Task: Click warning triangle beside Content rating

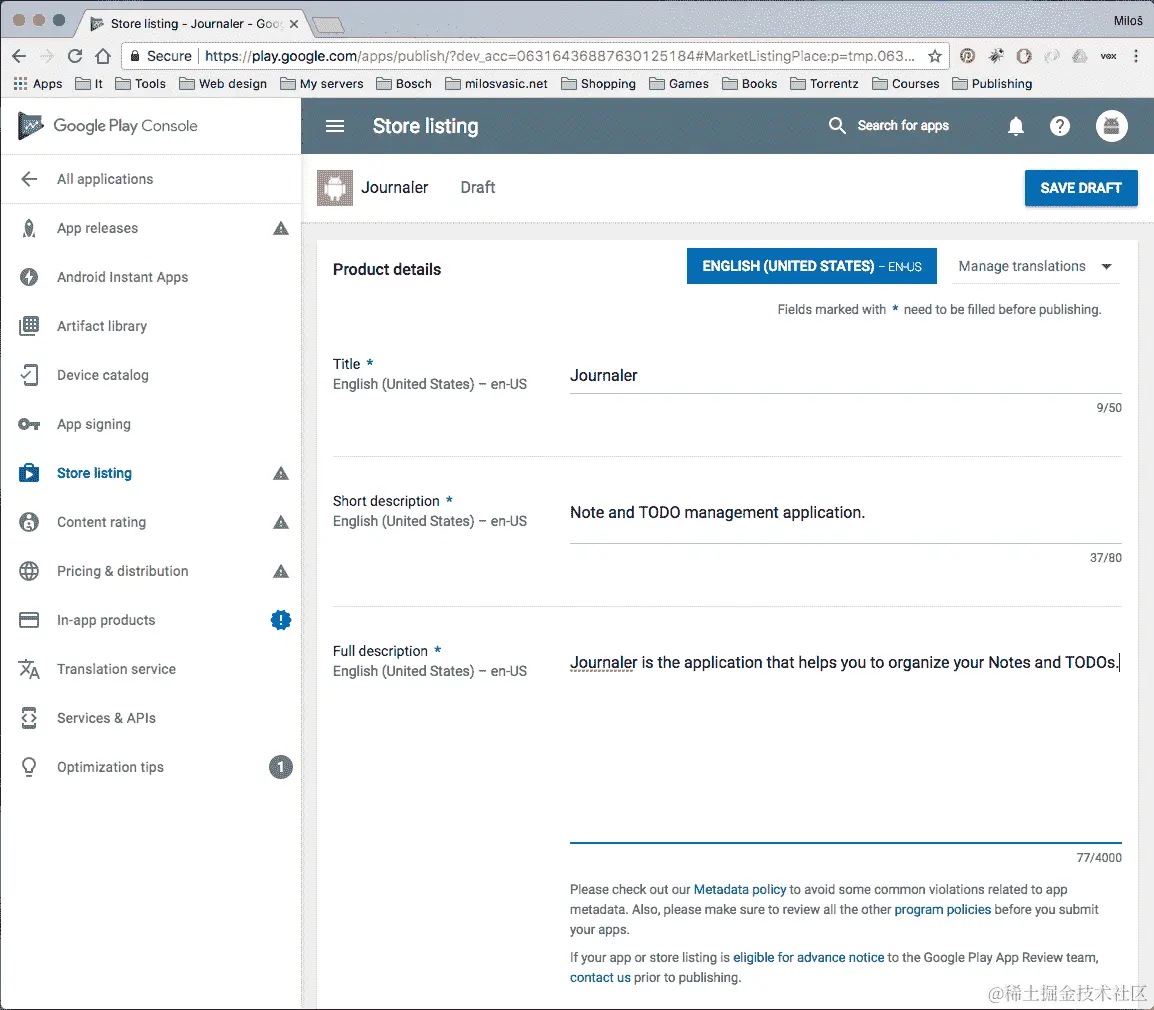Action: [280, 523]
